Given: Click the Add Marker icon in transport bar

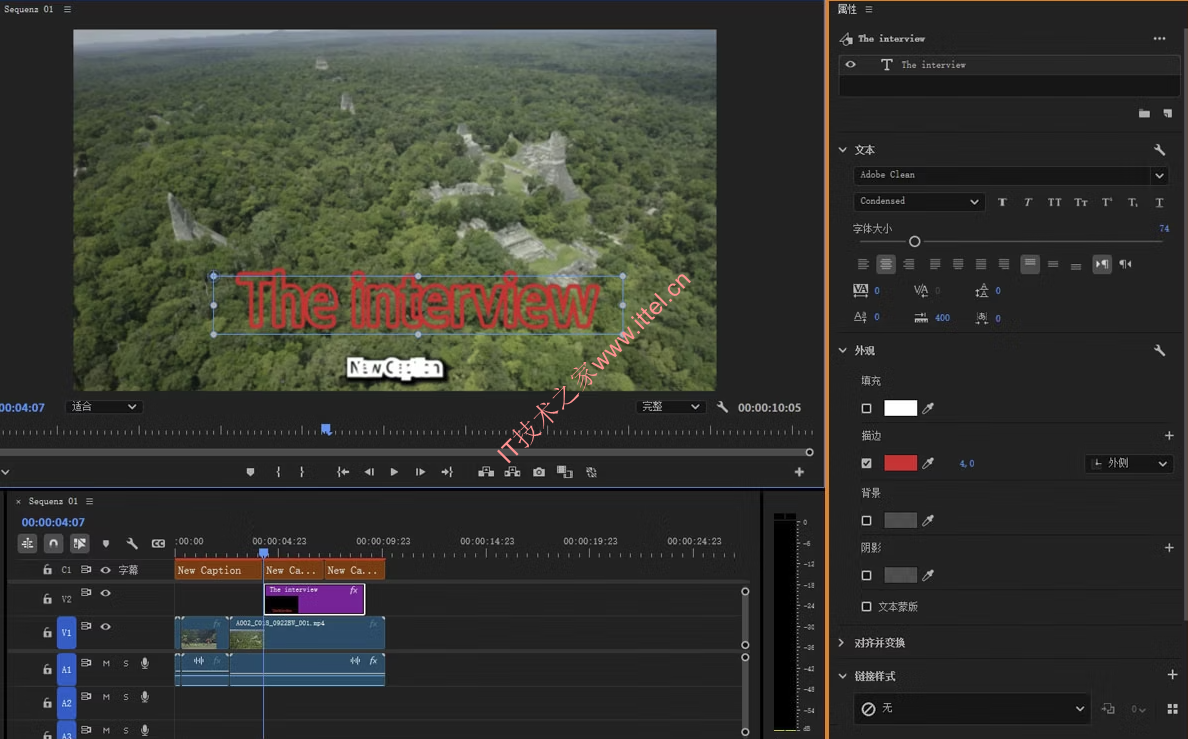Looking at the screenshot, I should pos(251,472).
